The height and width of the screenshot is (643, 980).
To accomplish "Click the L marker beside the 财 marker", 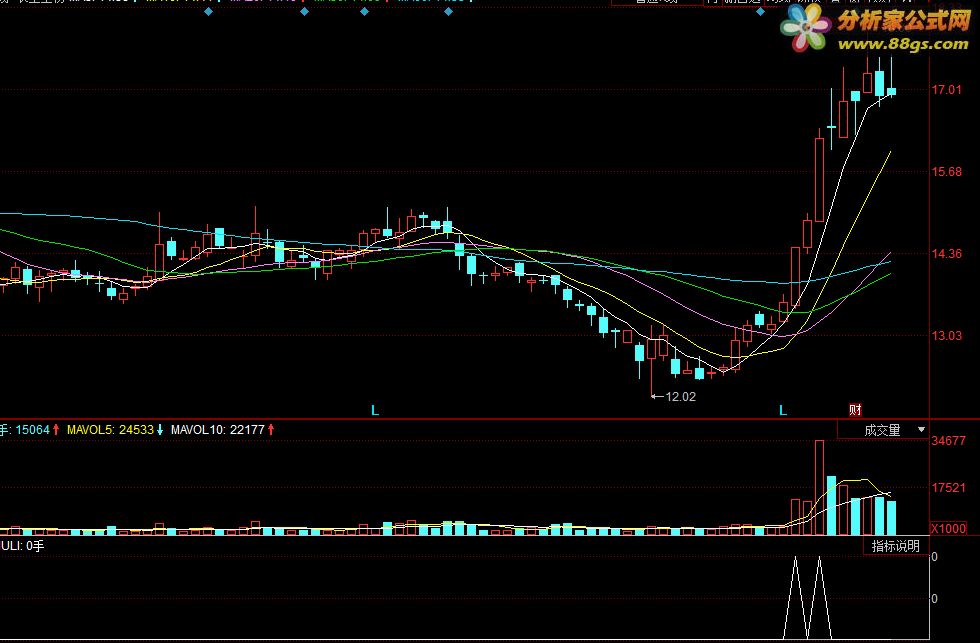I will click(782, 411).
